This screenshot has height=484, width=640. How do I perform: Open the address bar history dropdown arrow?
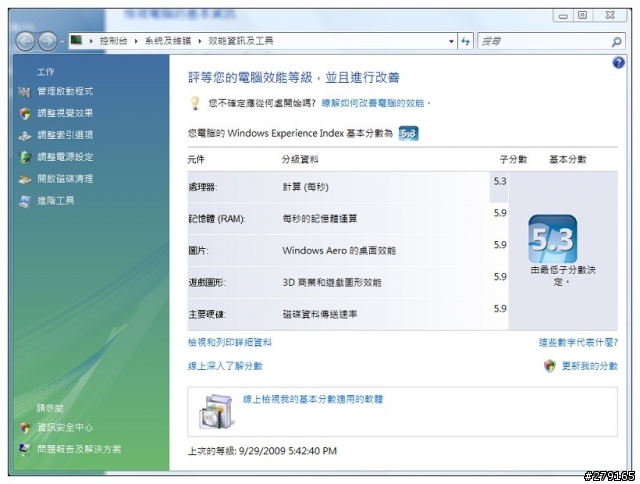451,41
